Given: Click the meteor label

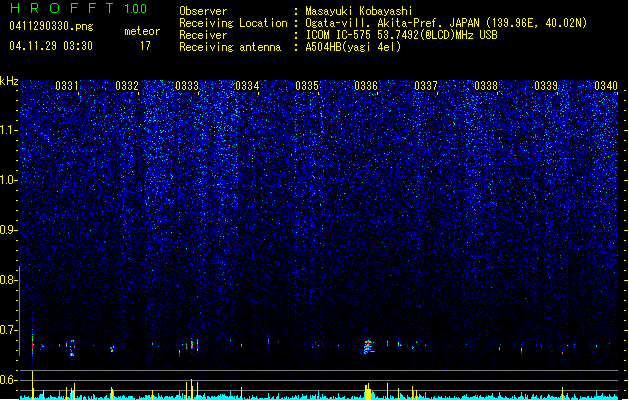Looking at the screenshot, I should pyautogui.click(x=142, y=31).
